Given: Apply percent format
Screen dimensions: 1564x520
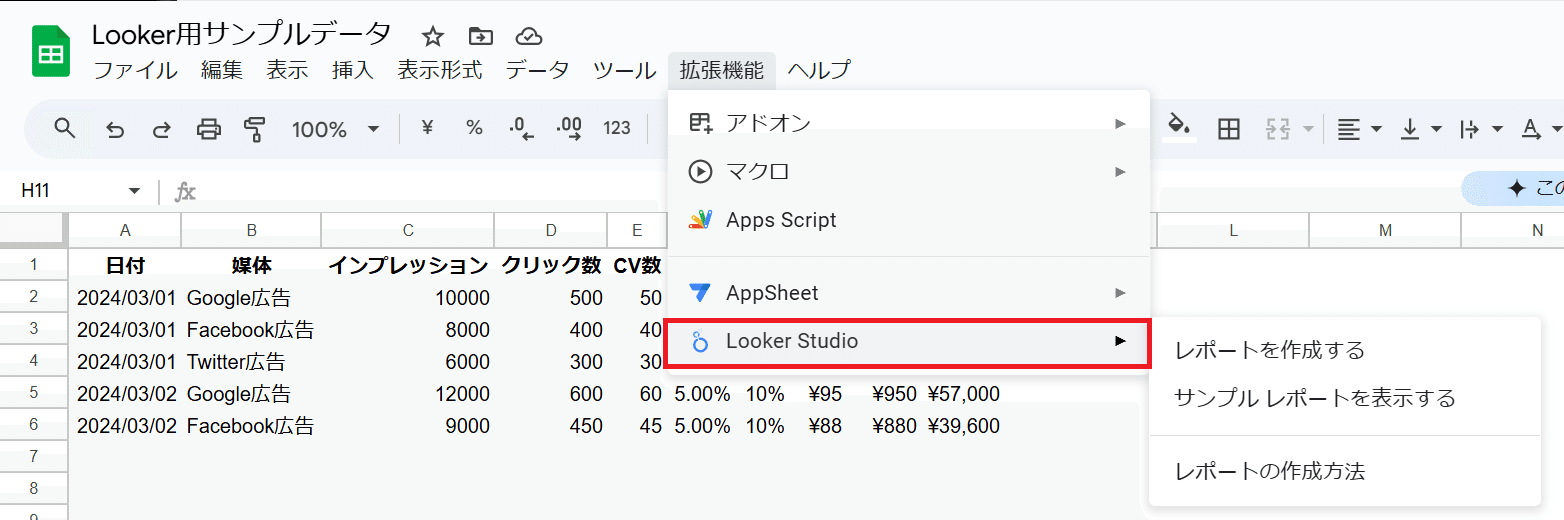Looking at the screenshot, I should [x=474, y=128].
